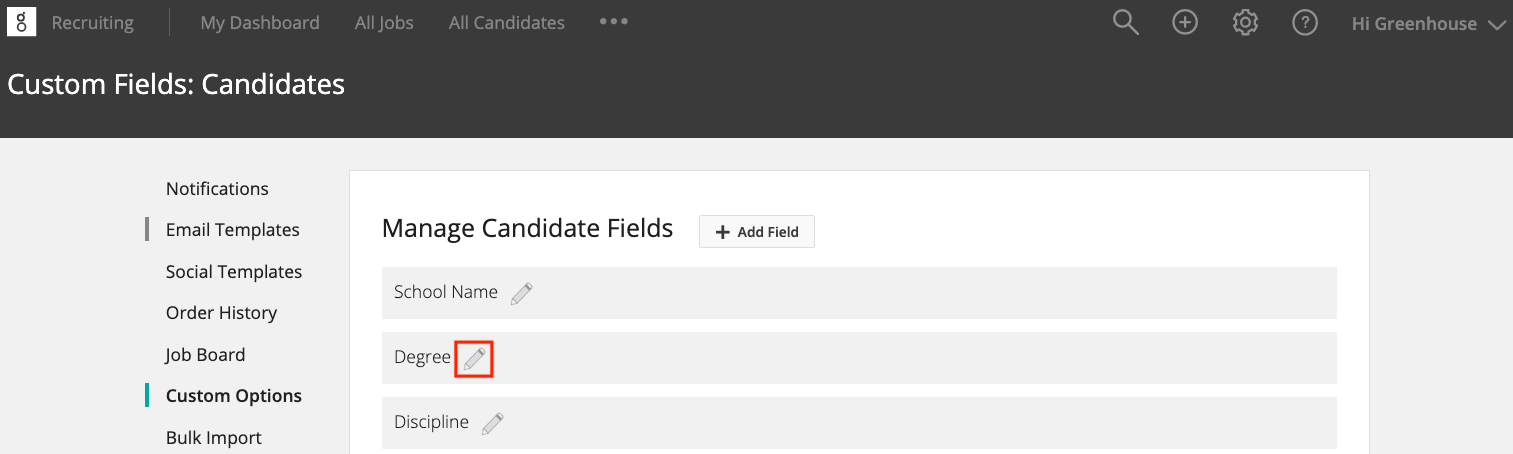Image resolution: width=1513 pixels, height=454 pixels.
Task: Select Notifications in the sidebar
Action: (x=217, y=189)
